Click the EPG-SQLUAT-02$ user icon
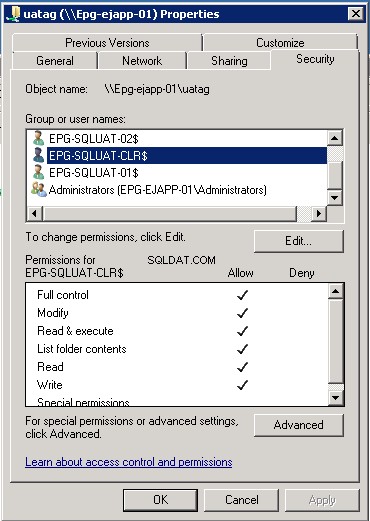This screenshot has width=370, height=521. click(39, 138)
